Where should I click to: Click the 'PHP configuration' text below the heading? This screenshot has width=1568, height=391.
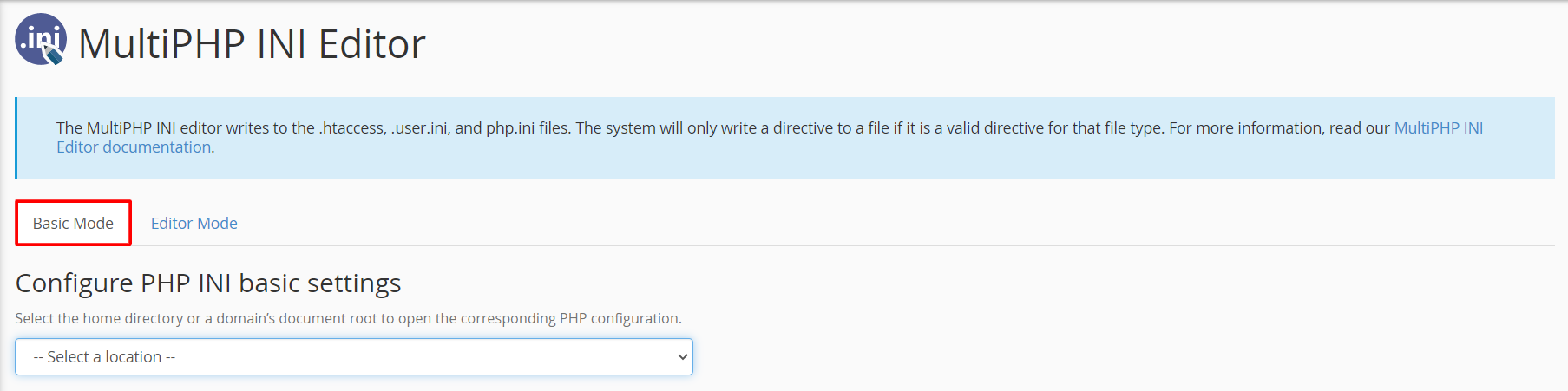point(620,318)
